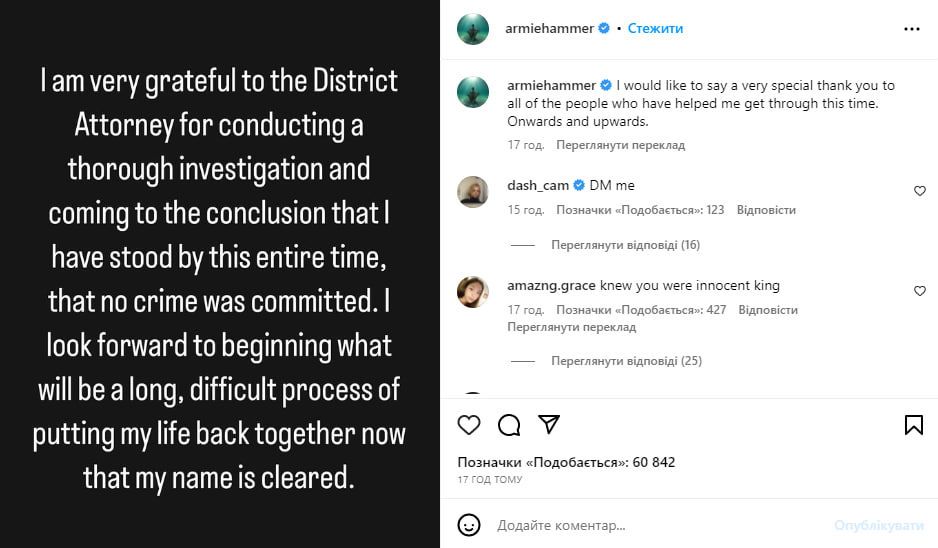
Task: Reply to the dash_cam comment
Action: coord(766,210)
